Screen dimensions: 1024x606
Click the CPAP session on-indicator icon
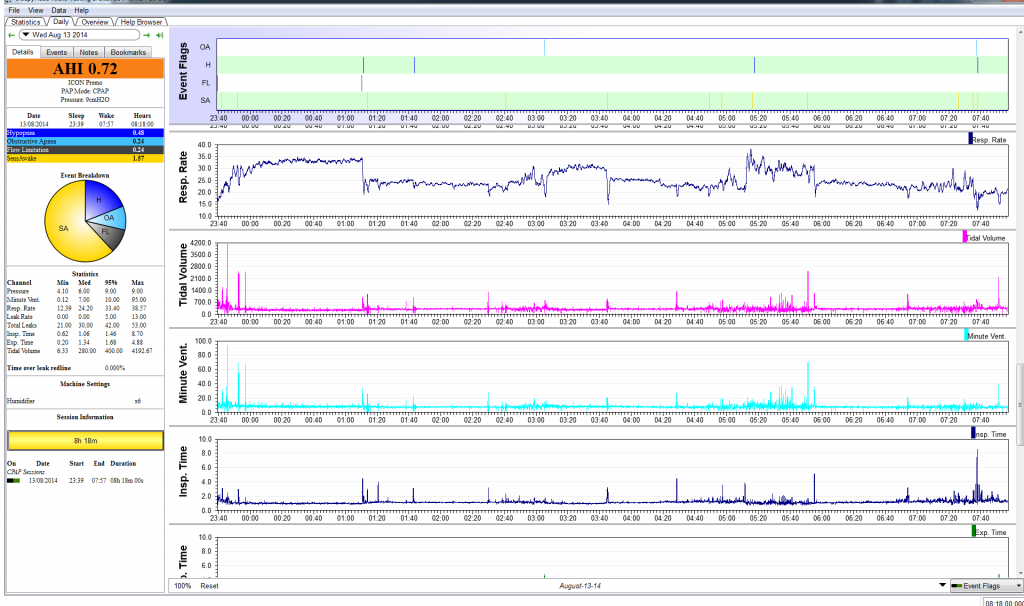(x=14, y=481)
